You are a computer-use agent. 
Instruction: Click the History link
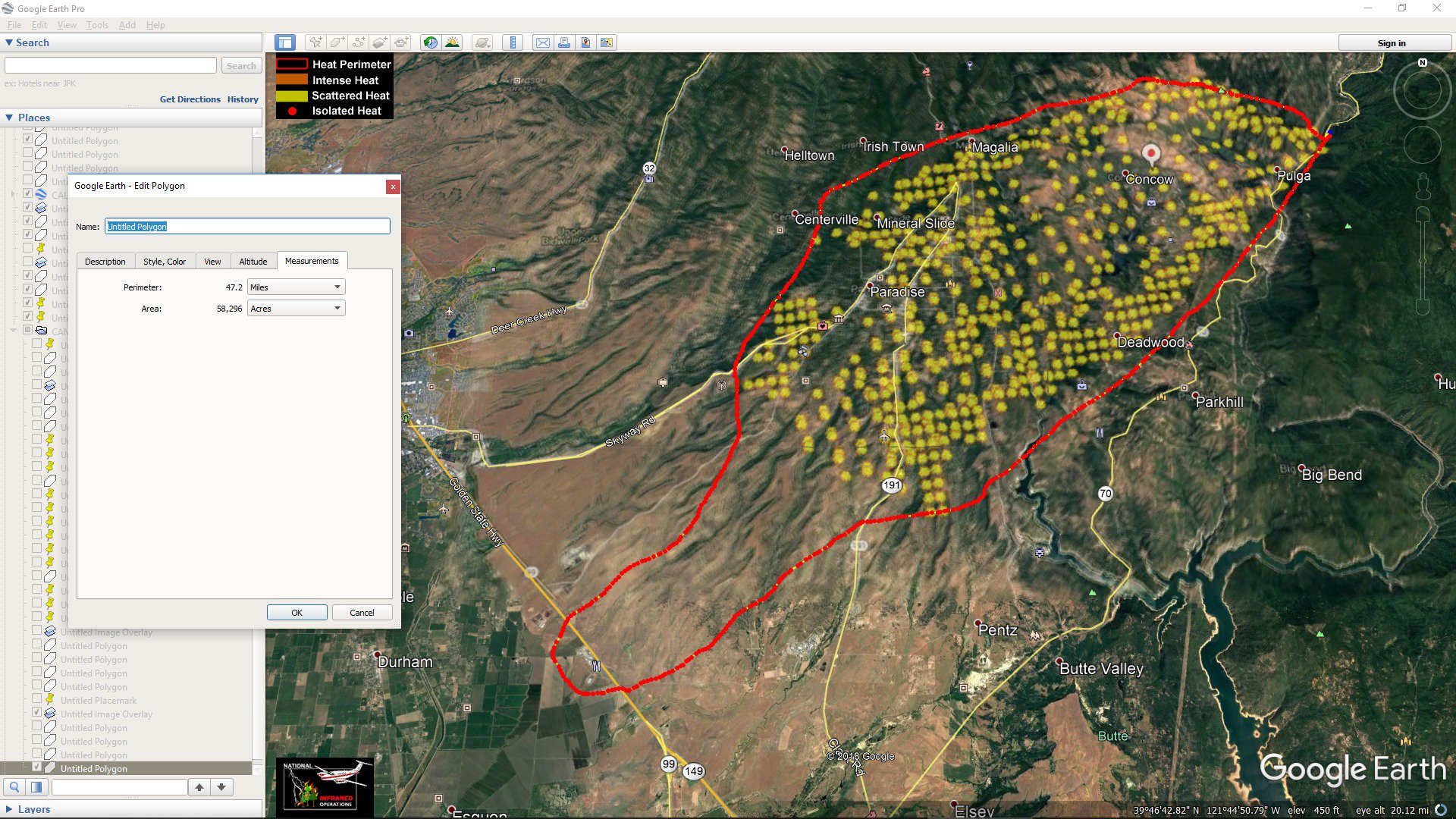pyautogui.click(x=243, y=99)
